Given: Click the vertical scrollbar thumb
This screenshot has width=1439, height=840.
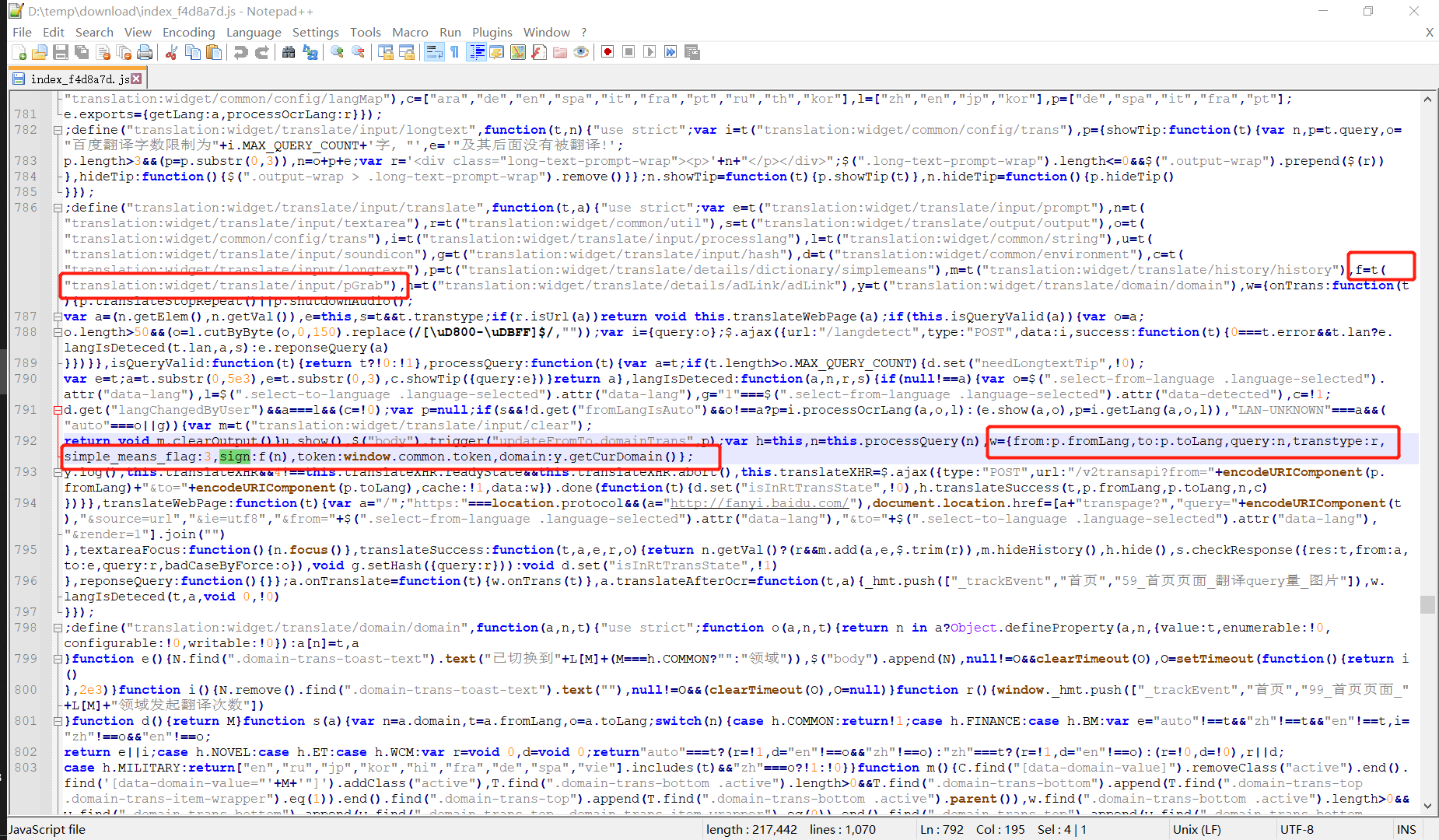Looking at the screenshot, I should 1427,604.
